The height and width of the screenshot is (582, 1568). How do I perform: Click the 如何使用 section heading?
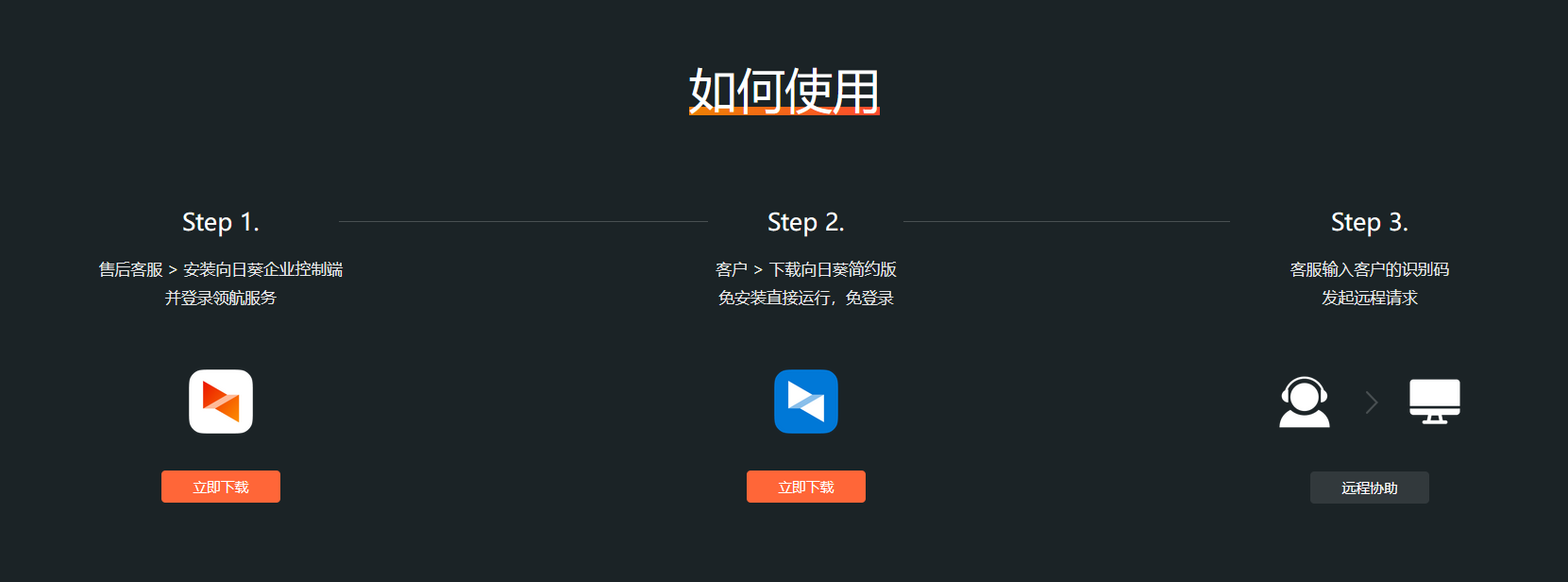784,91
